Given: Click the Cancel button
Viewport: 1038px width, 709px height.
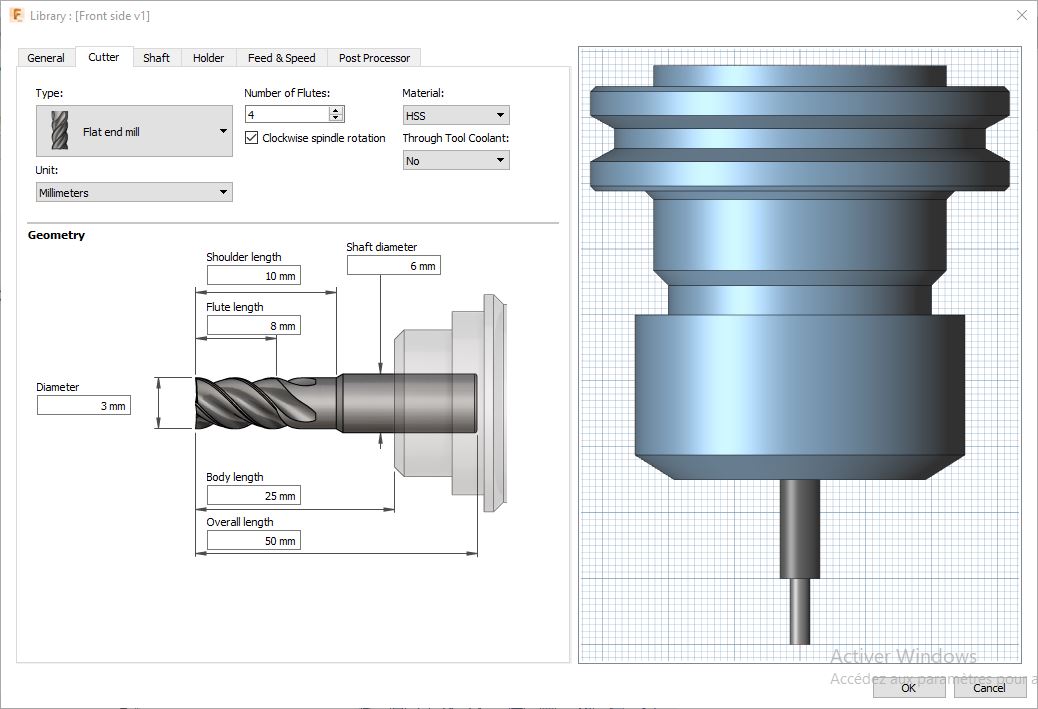Looking at the screenshot, I should [990, 688].
